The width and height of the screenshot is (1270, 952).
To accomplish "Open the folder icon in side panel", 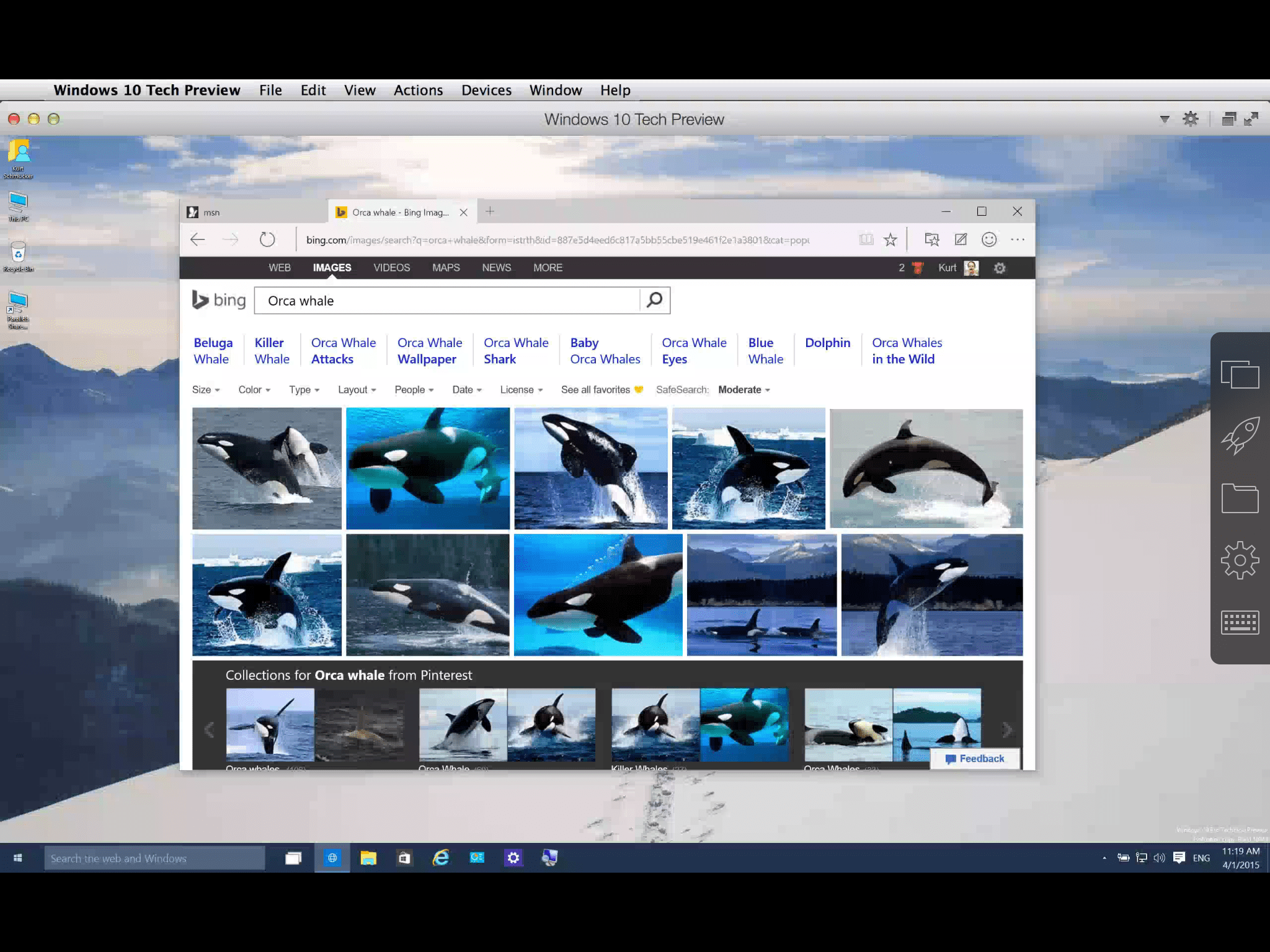I will coord(1240,498).
